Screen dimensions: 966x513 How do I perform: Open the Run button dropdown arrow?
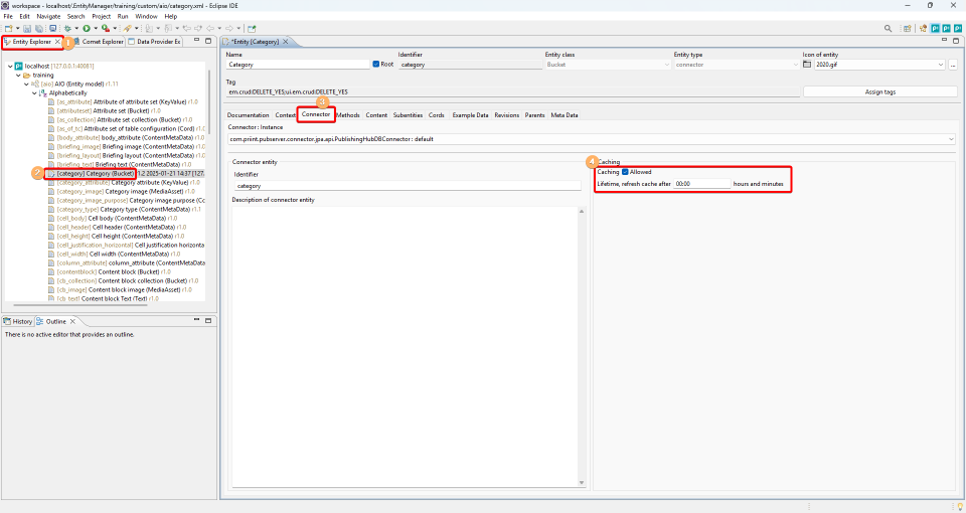(95, 28)
